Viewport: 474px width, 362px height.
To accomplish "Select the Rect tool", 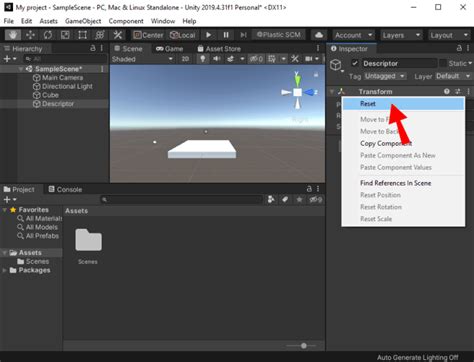I will click(82, 35).
